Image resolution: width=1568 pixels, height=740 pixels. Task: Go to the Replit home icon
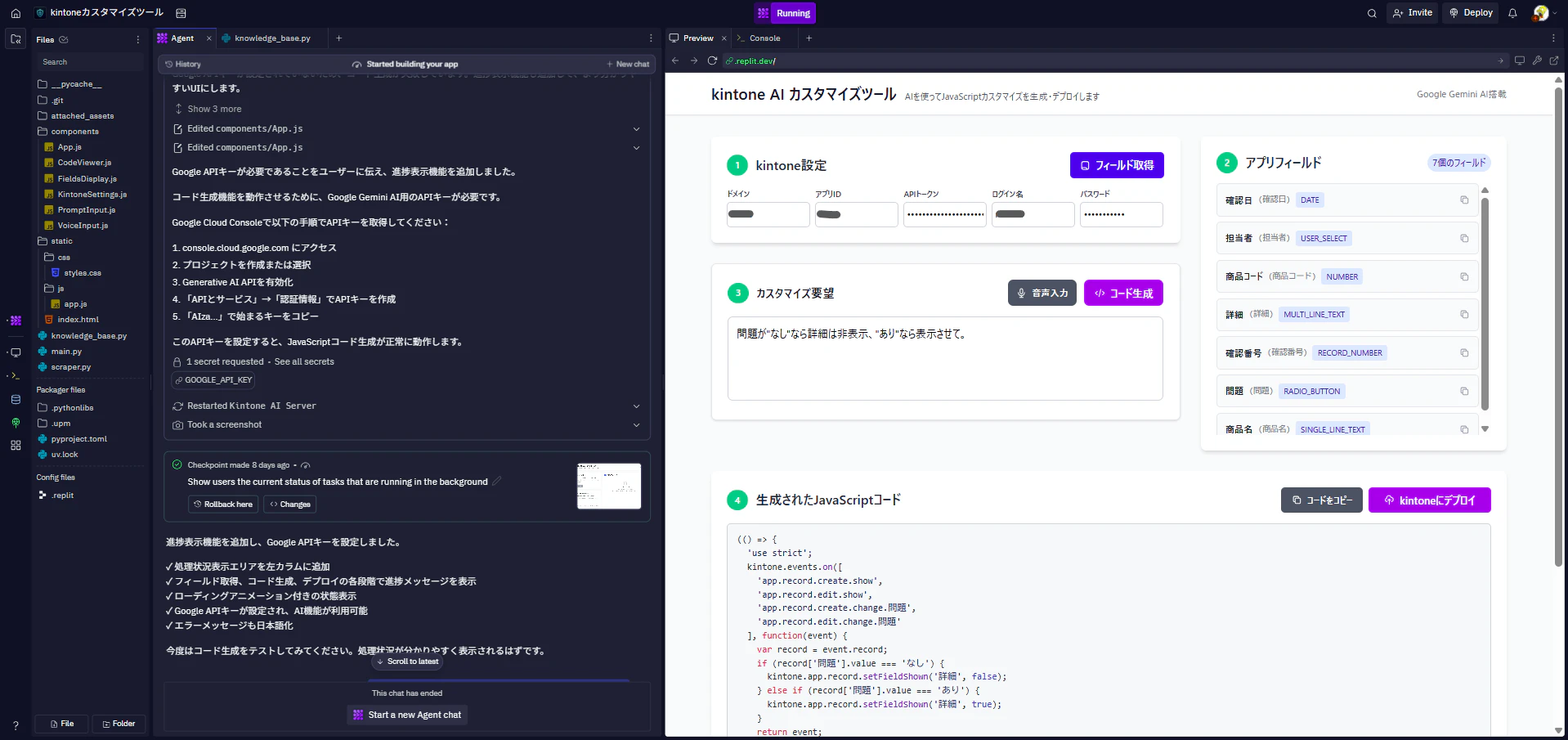point(16,13)
